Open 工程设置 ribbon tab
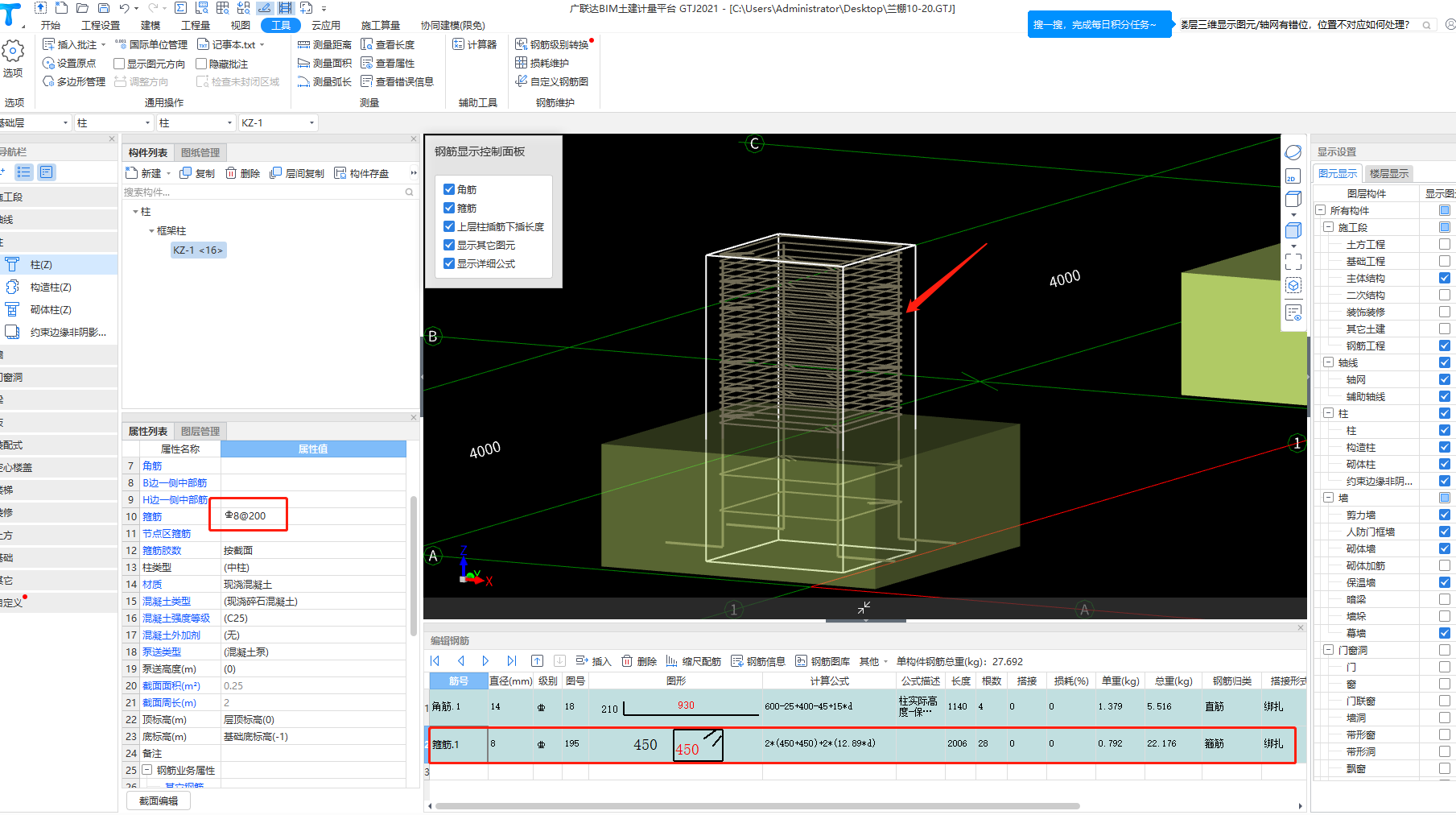Image resolution: width=1456 pixels, height=815 pixels. (101, 26)
